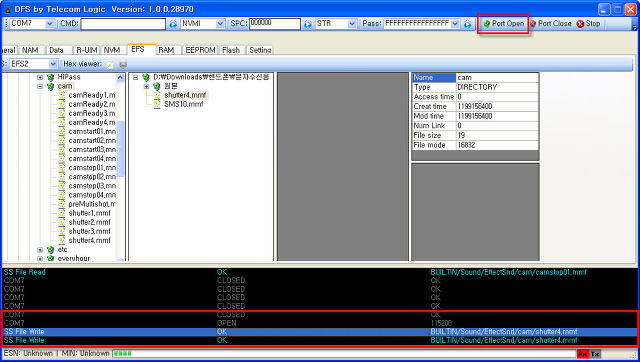Click the File mode value 16832
Image resolution: width=640 pixels, height=362 pixels.
click(497, 145)
